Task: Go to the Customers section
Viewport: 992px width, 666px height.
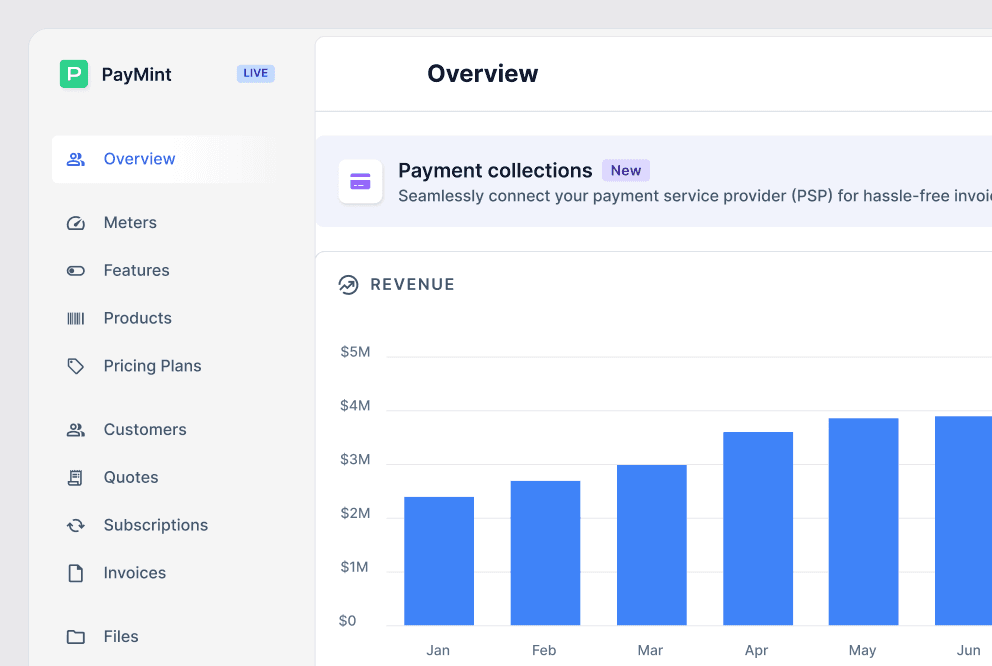Action: [145, 429]
